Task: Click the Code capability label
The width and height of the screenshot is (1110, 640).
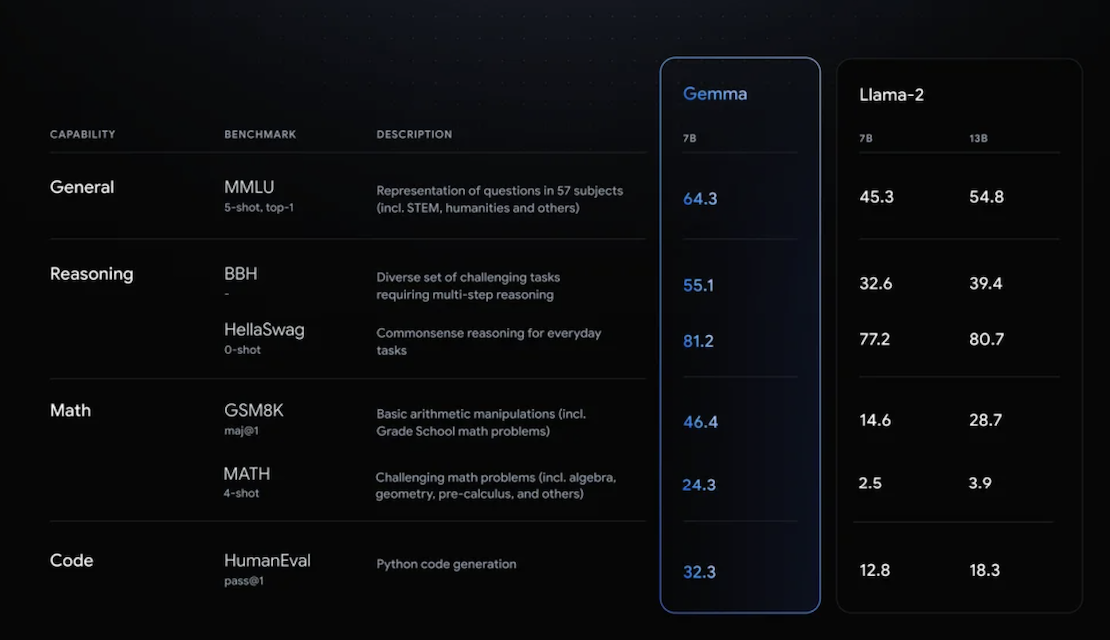Action: (x=71, y=561)
